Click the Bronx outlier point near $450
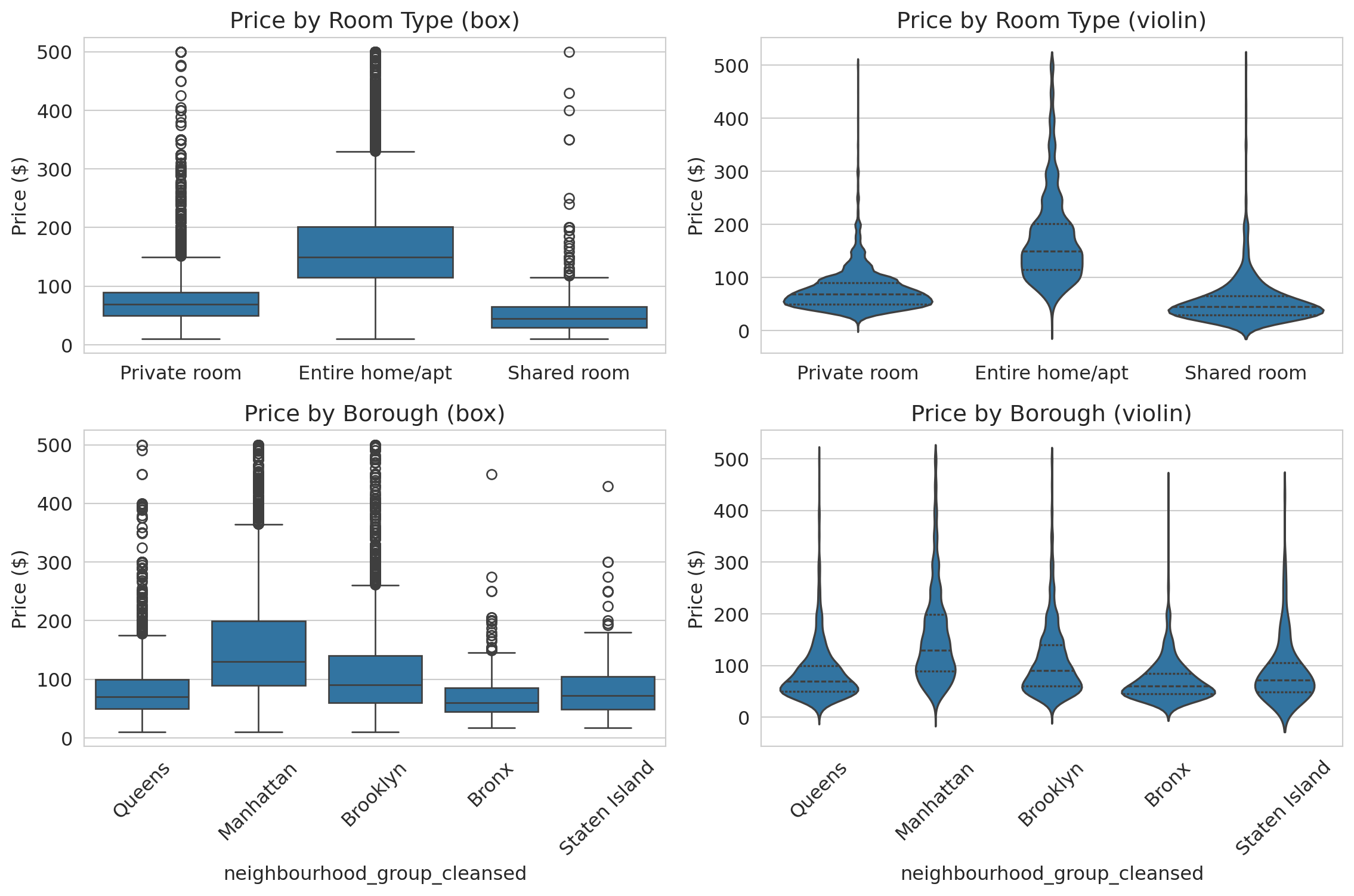Image resolution: width=1354 pixels, height=896 pixels. [x=491, y=475]
